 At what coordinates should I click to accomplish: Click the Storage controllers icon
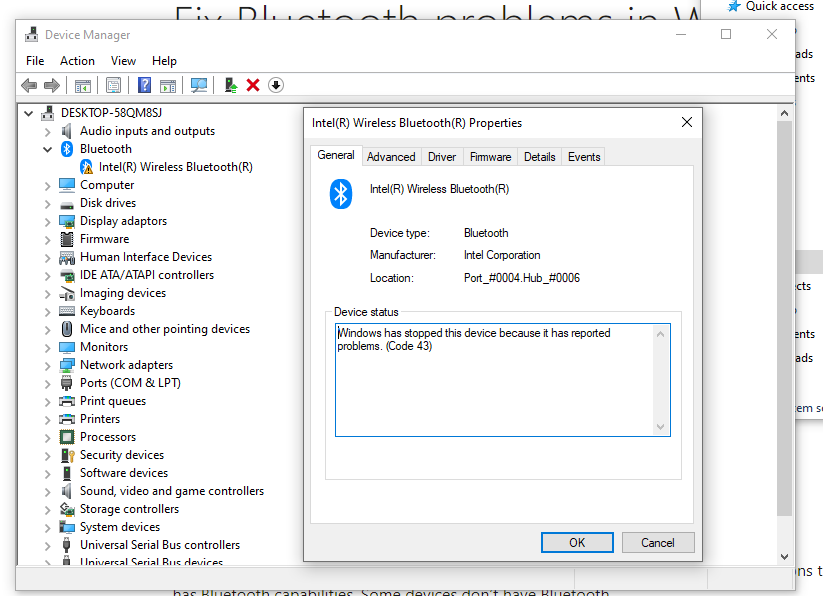[x=67, y=509]
